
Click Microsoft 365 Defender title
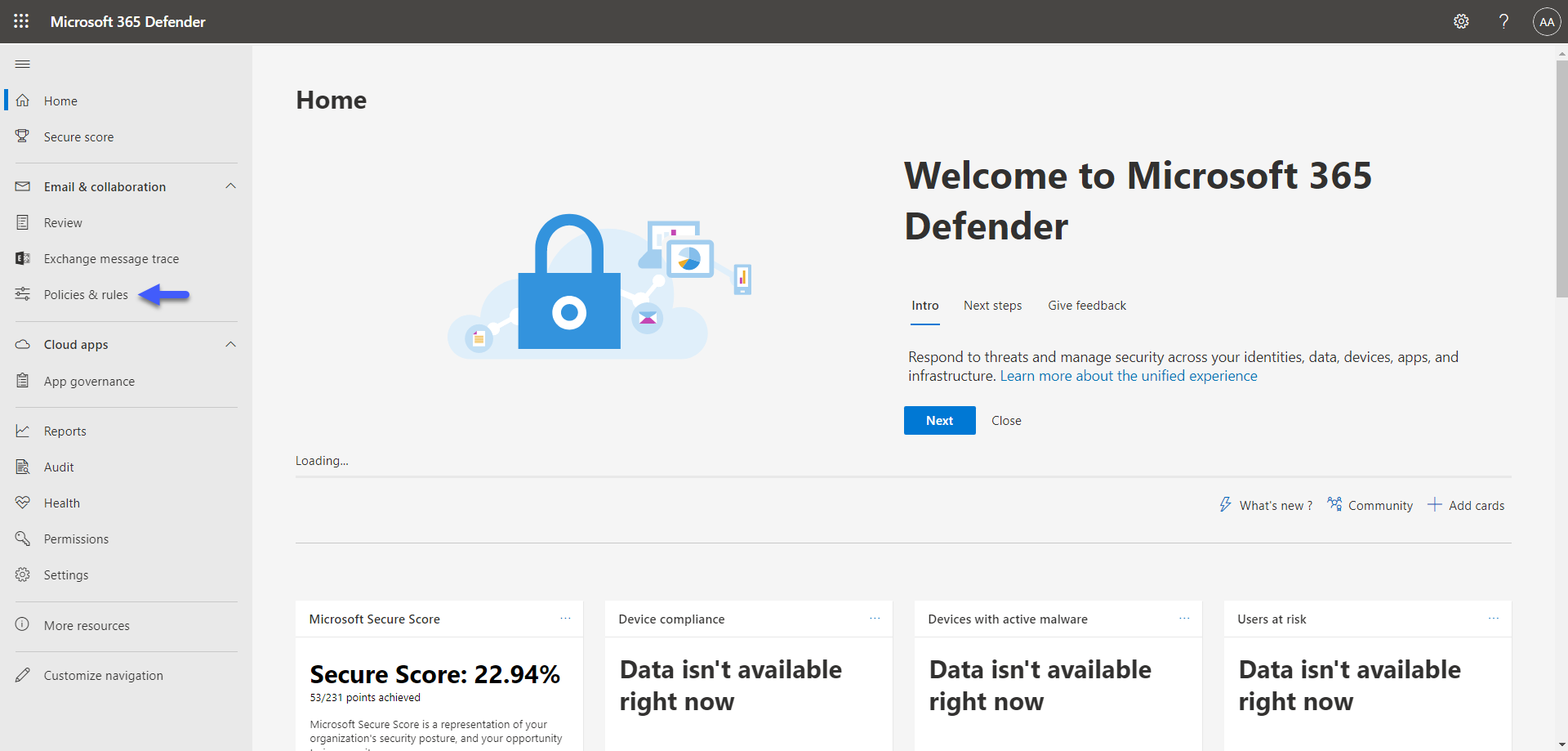pyautogui.click(x=128, y=21)
